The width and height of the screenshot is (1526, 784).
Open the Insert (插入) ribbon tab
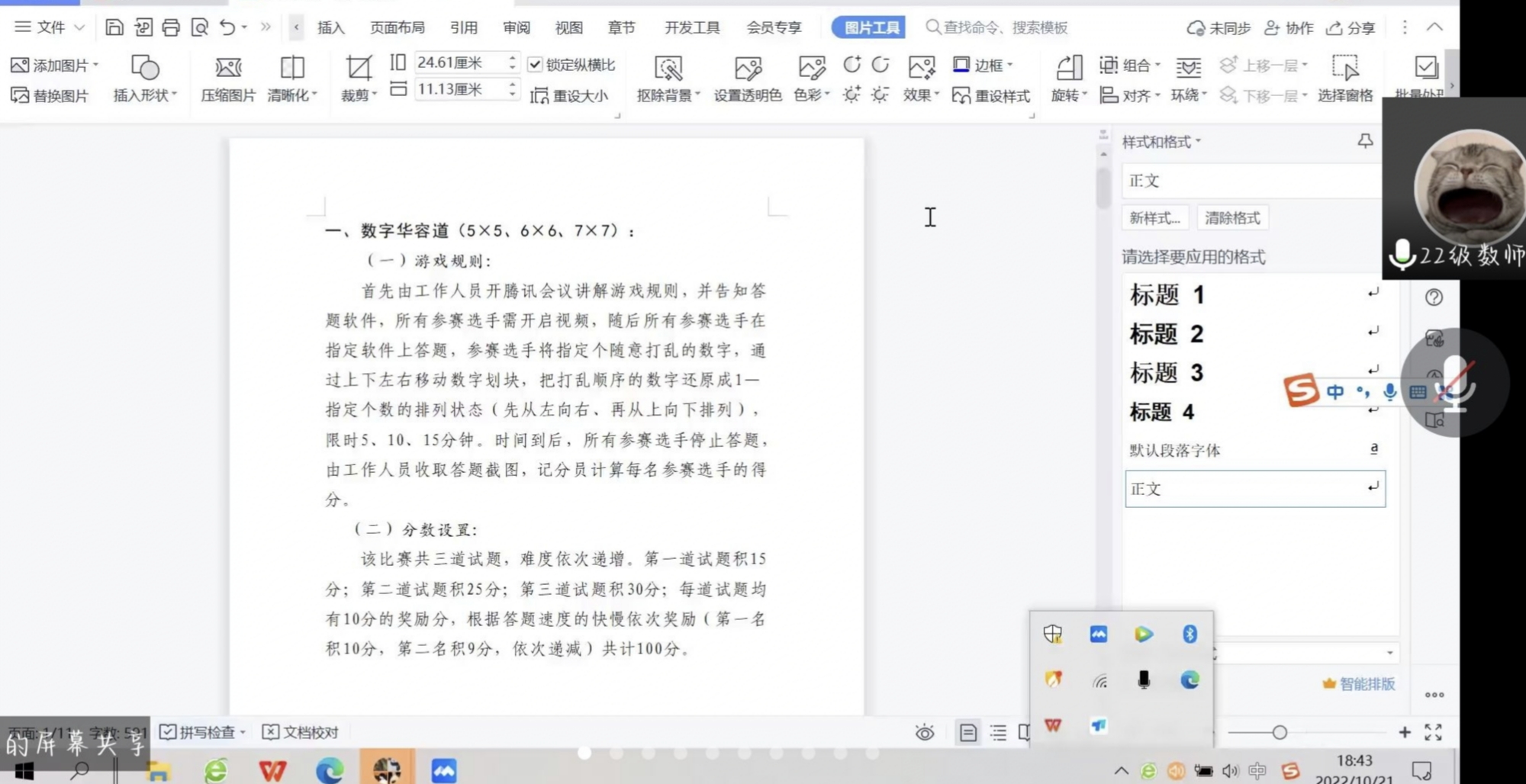pos(330,27)
